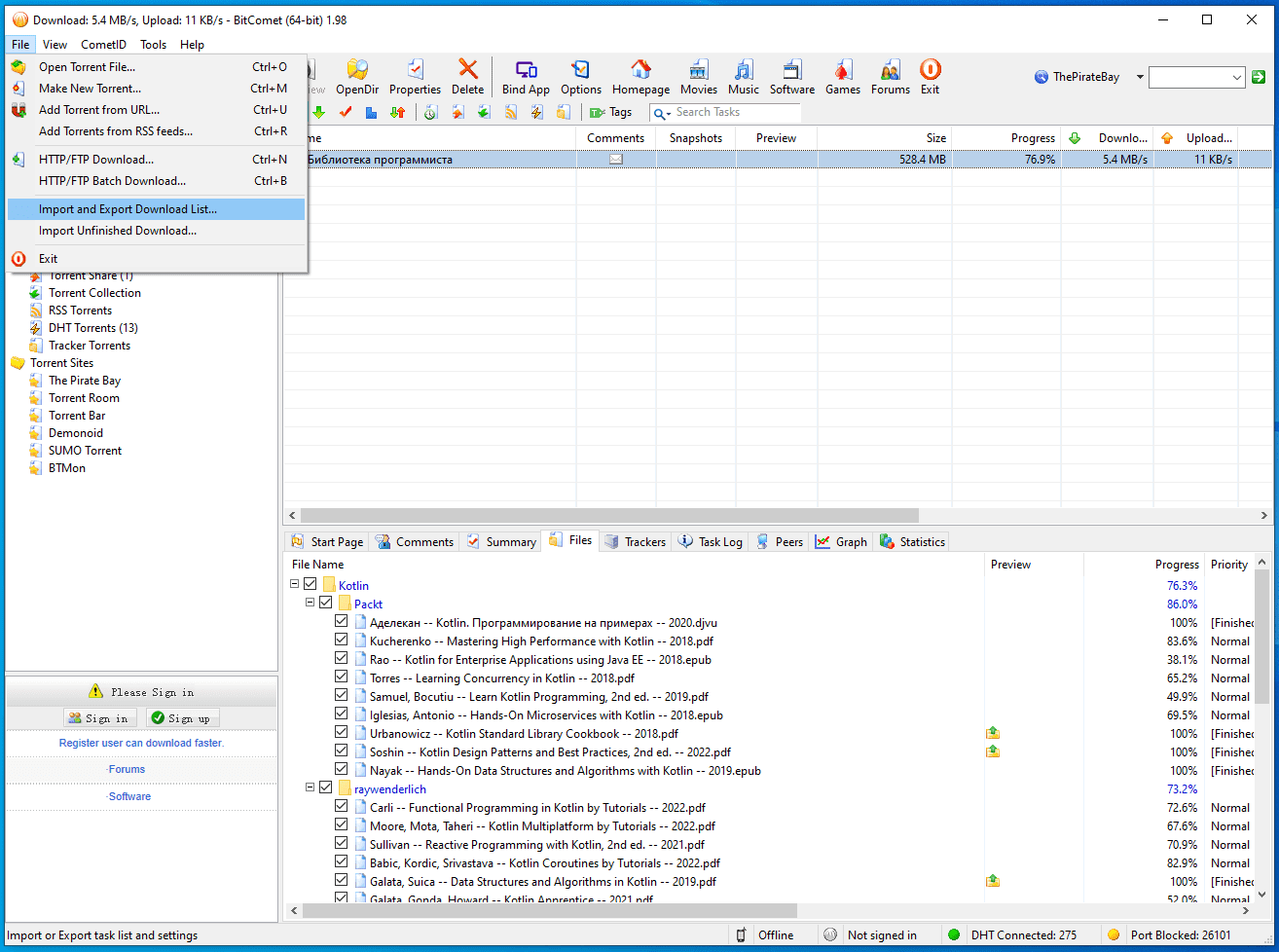Go to Homepage via toolbar icon
The image size is (1279, 952).
tap(640, 77)
